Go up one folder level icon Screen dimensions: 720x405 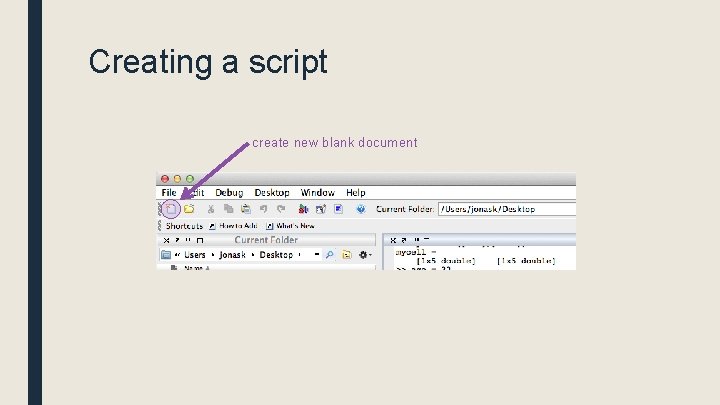click(x=347, y=255)
